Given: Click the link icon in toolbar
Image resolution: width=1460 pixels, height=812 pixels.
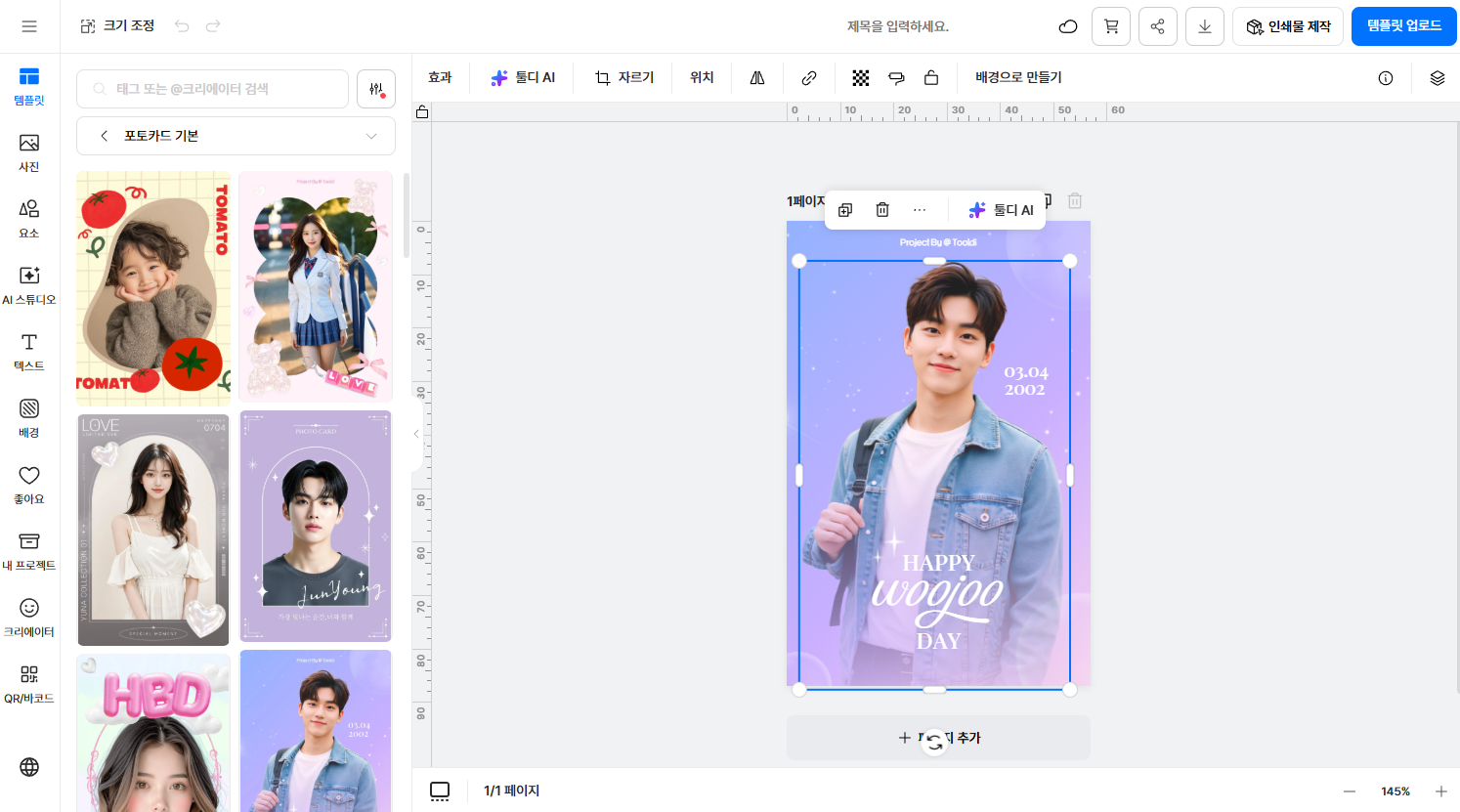Looking at the screenshot, I should (809, 78).
